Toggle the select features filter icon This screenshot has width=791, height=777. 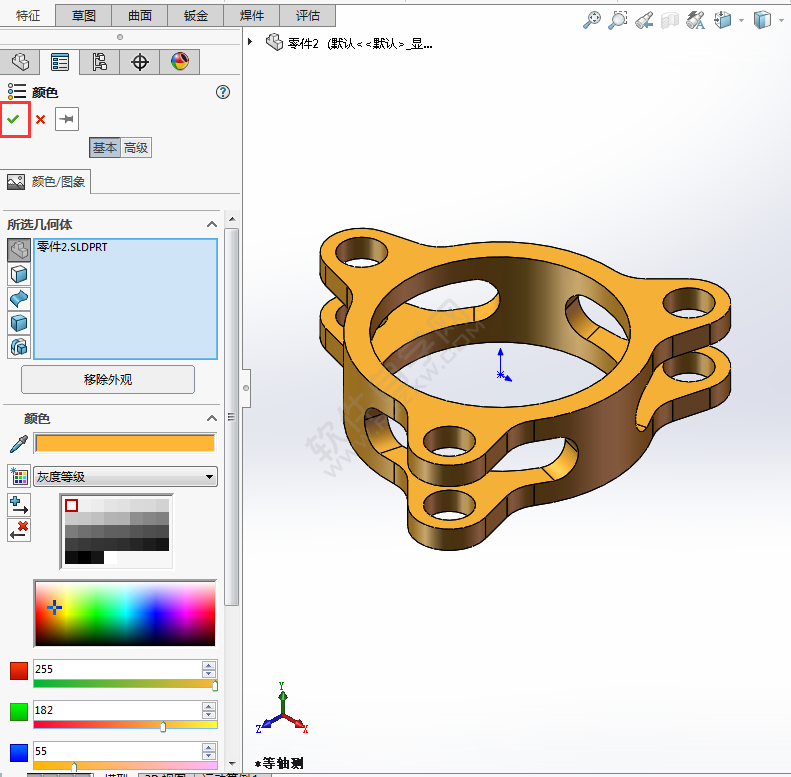point(19,347)
